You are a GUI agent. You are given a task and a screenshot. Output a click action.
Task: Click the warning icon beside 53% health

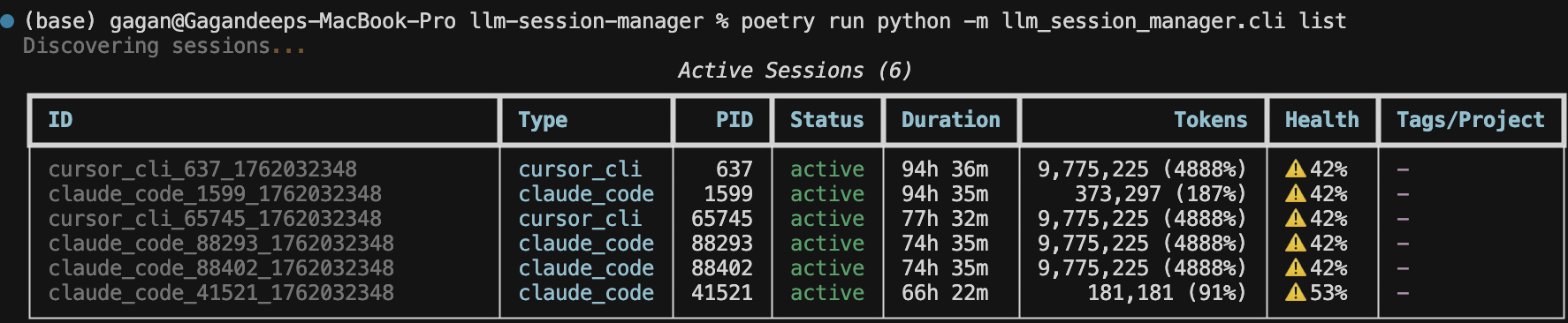point(1296,292)
